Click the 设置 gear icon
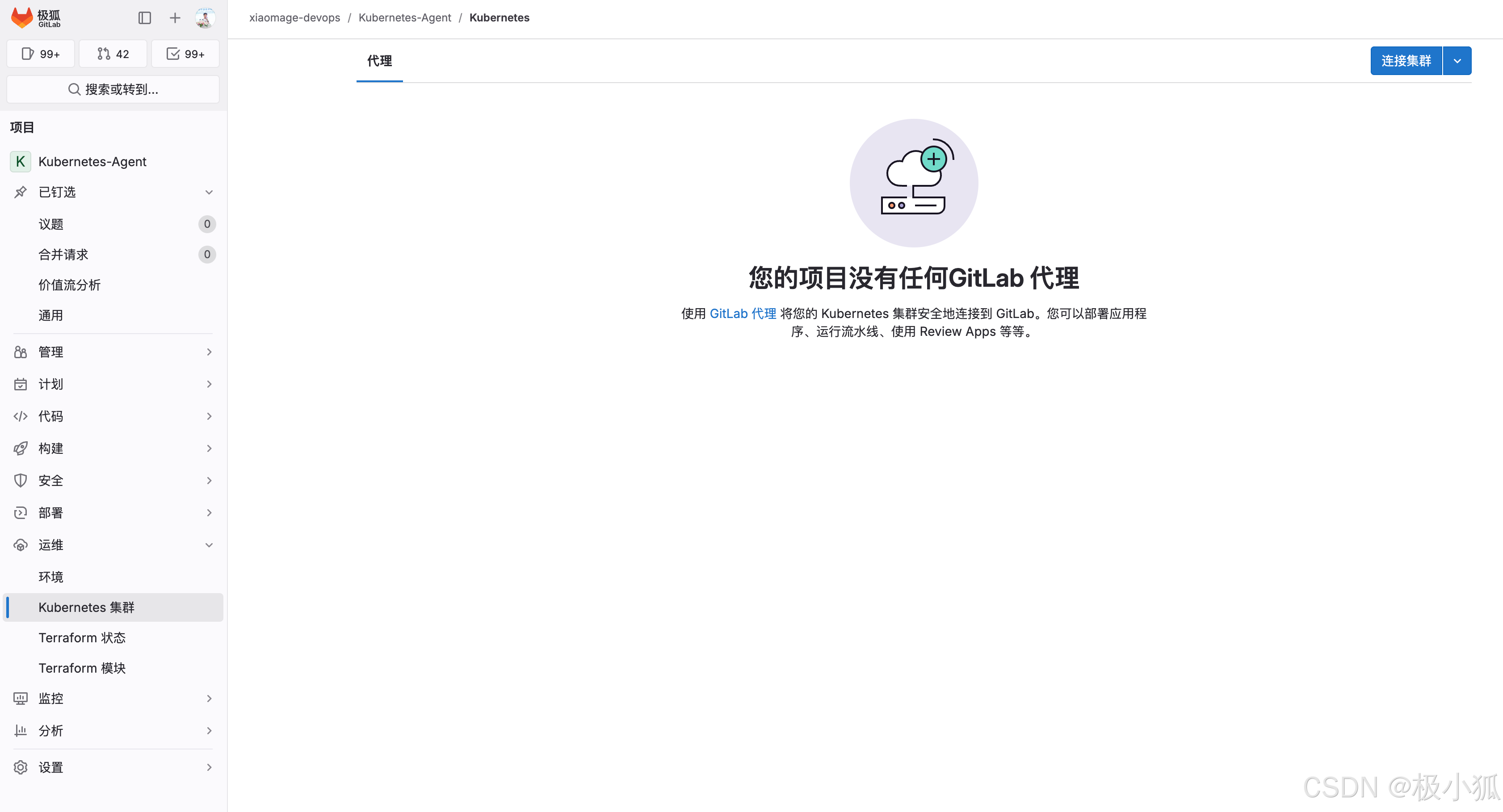Screen dimensions: 1503x812 (21, 767)
